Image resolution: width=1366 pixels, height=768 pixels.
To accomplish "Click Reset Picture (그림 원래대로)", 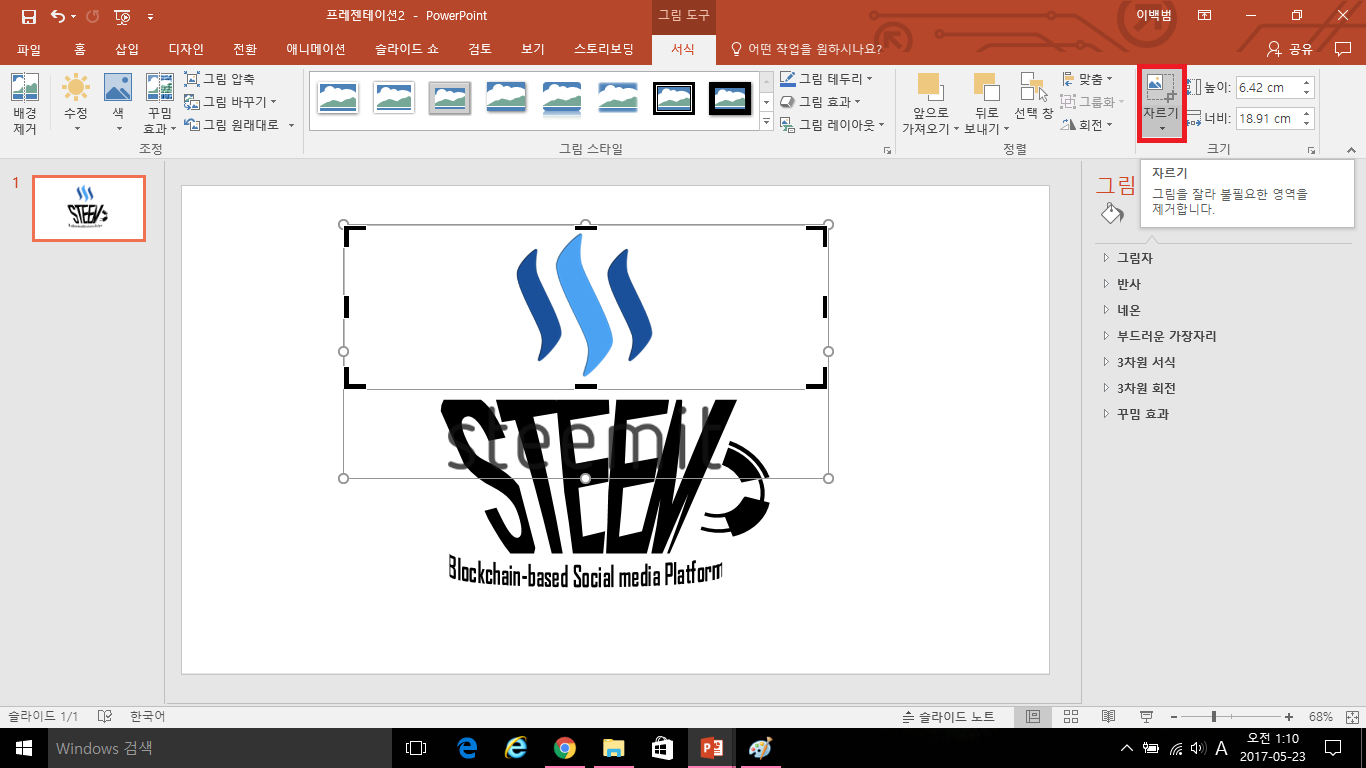I will (239, 125).
